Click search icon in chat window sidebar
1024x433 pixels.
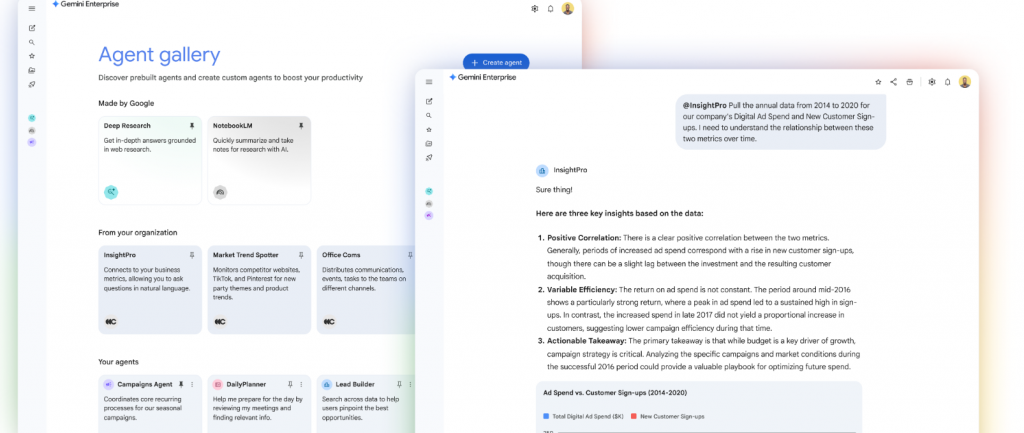[x=429, y=116]
